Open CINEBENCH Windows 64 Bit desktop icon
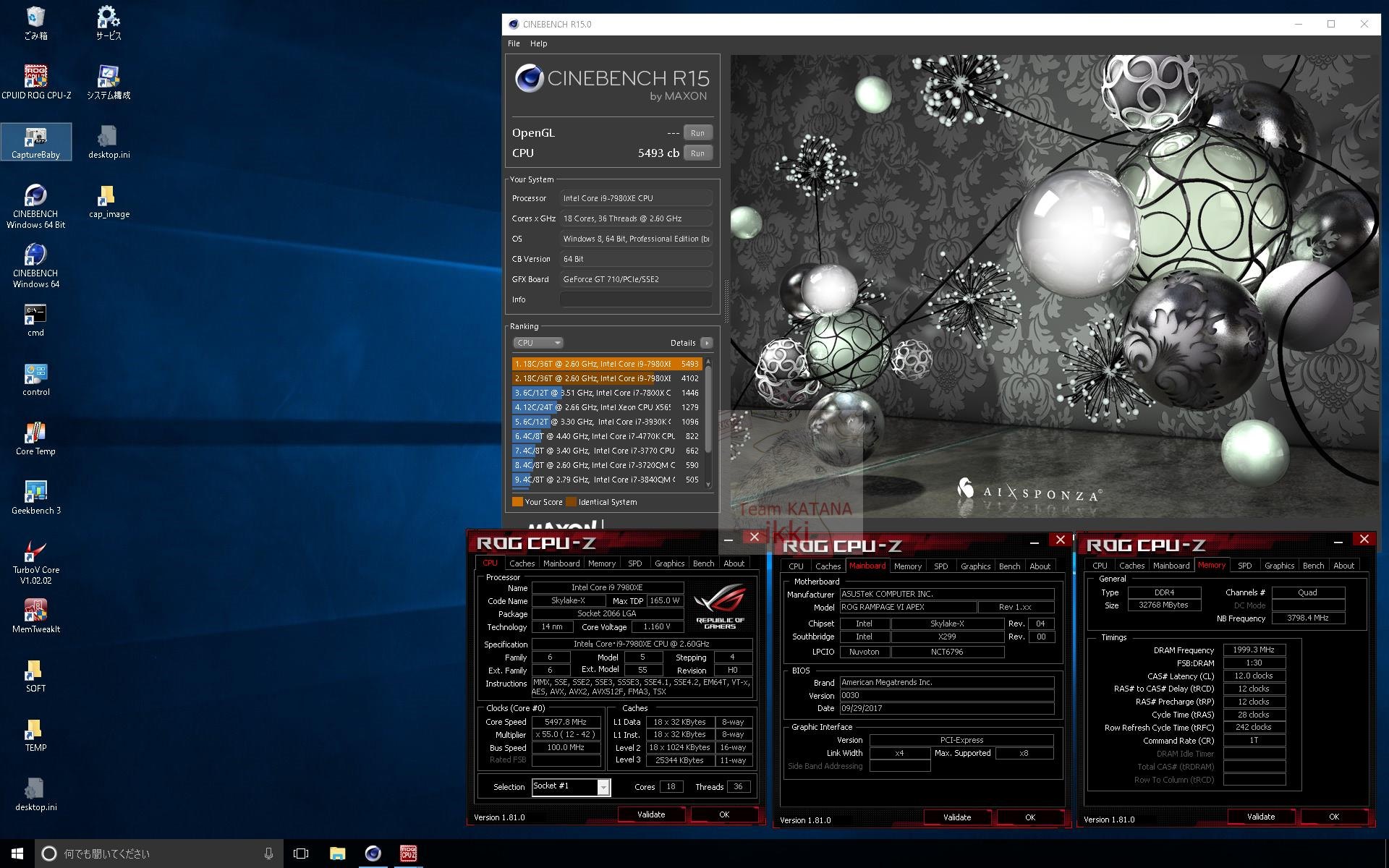This screenshot has height=868, width=1389. click(36, 206)
